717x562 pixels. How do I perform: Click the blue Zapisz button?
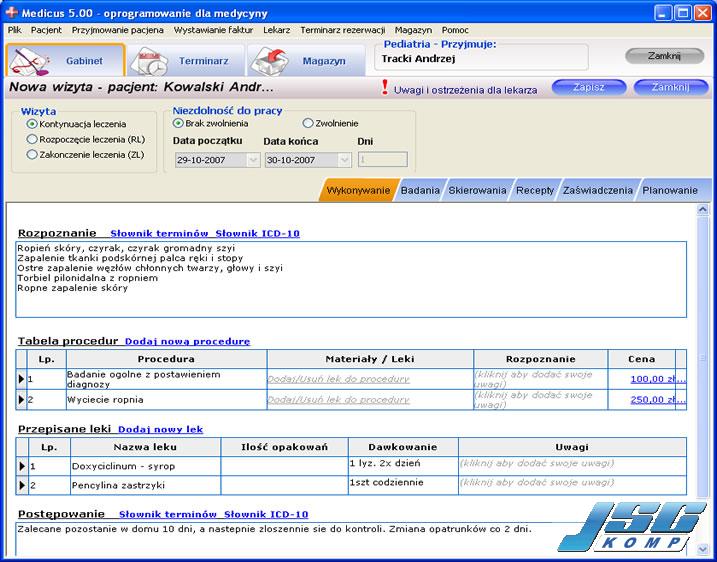pyautogui.click(x=589, y=87)
